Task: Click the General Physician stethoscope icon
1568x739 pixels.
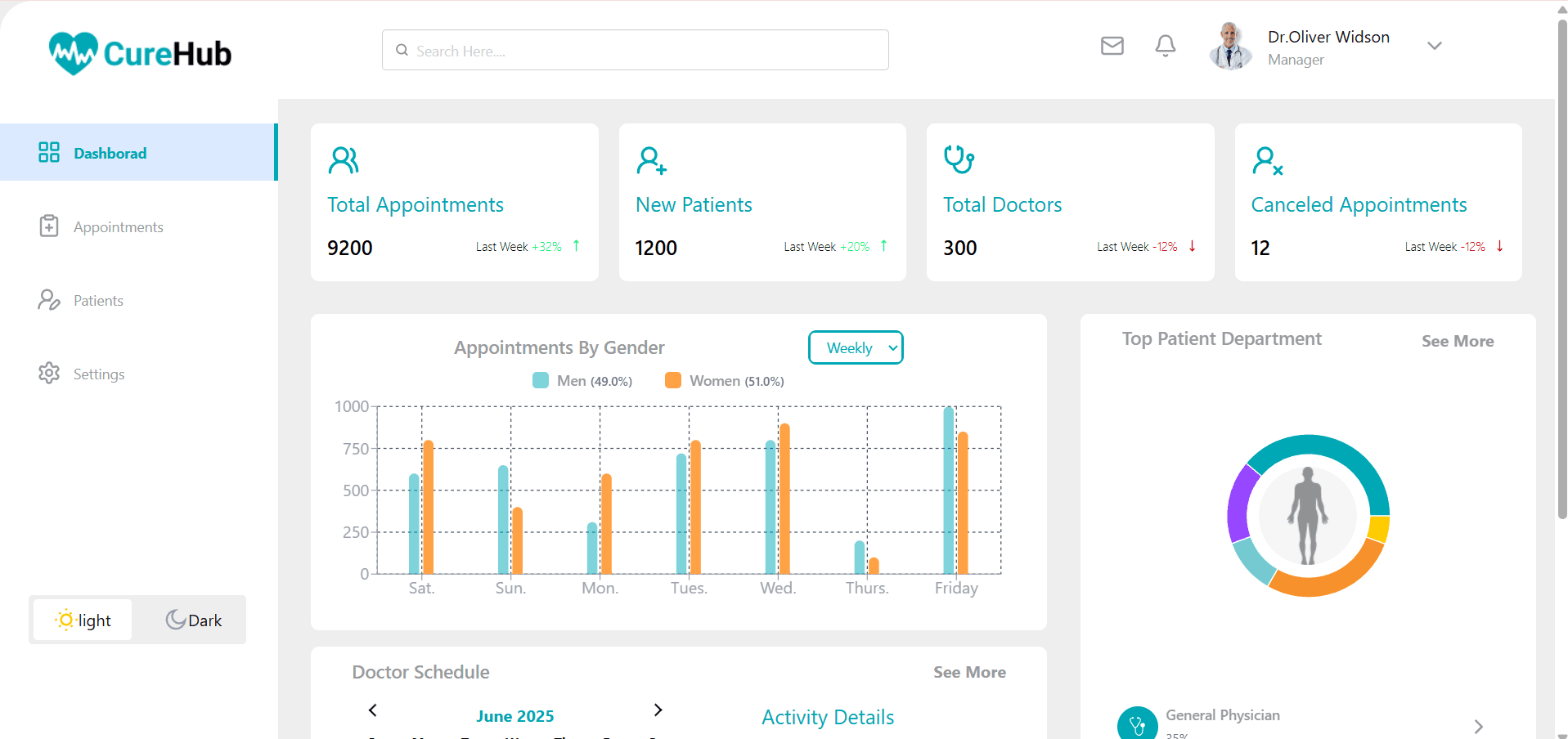Action: click(1137, 724)
